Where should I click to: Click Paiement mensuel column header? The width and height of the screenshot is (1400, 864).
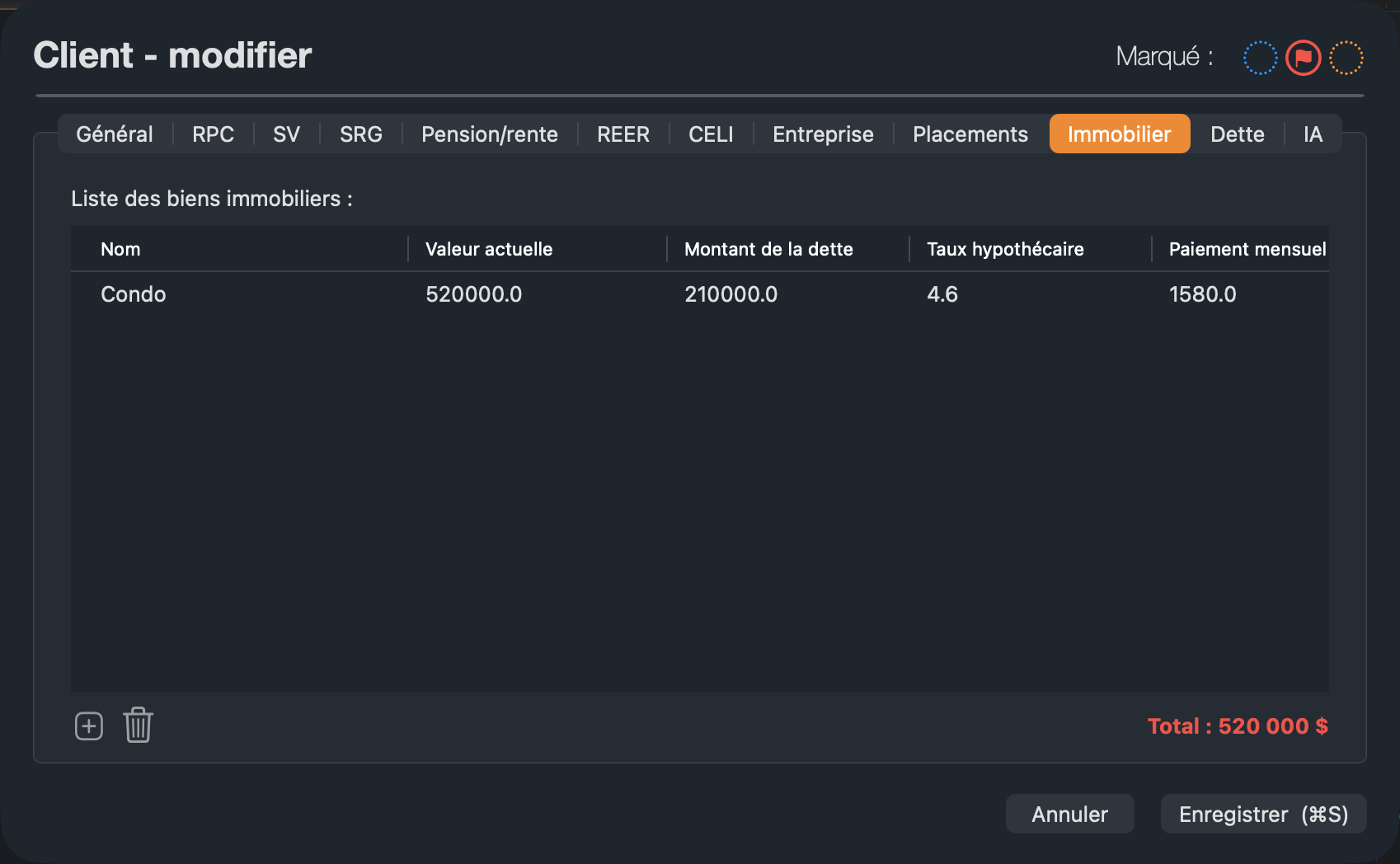[x=1242, y=249]
